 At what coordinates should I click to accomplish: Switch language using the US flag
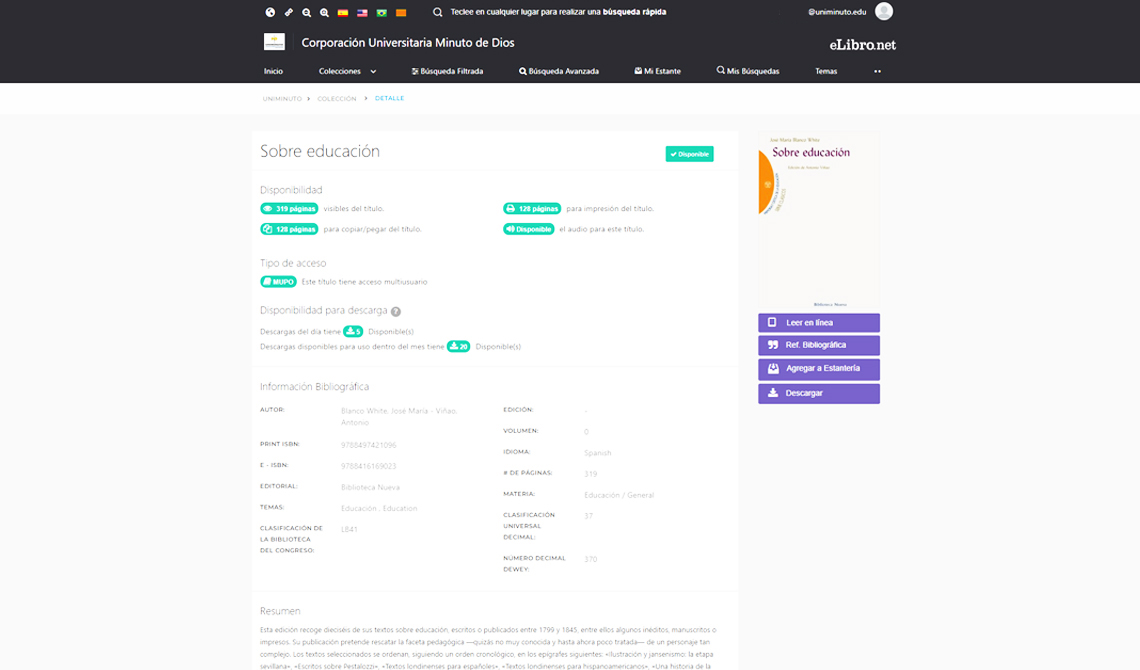(x=362, y=12)
